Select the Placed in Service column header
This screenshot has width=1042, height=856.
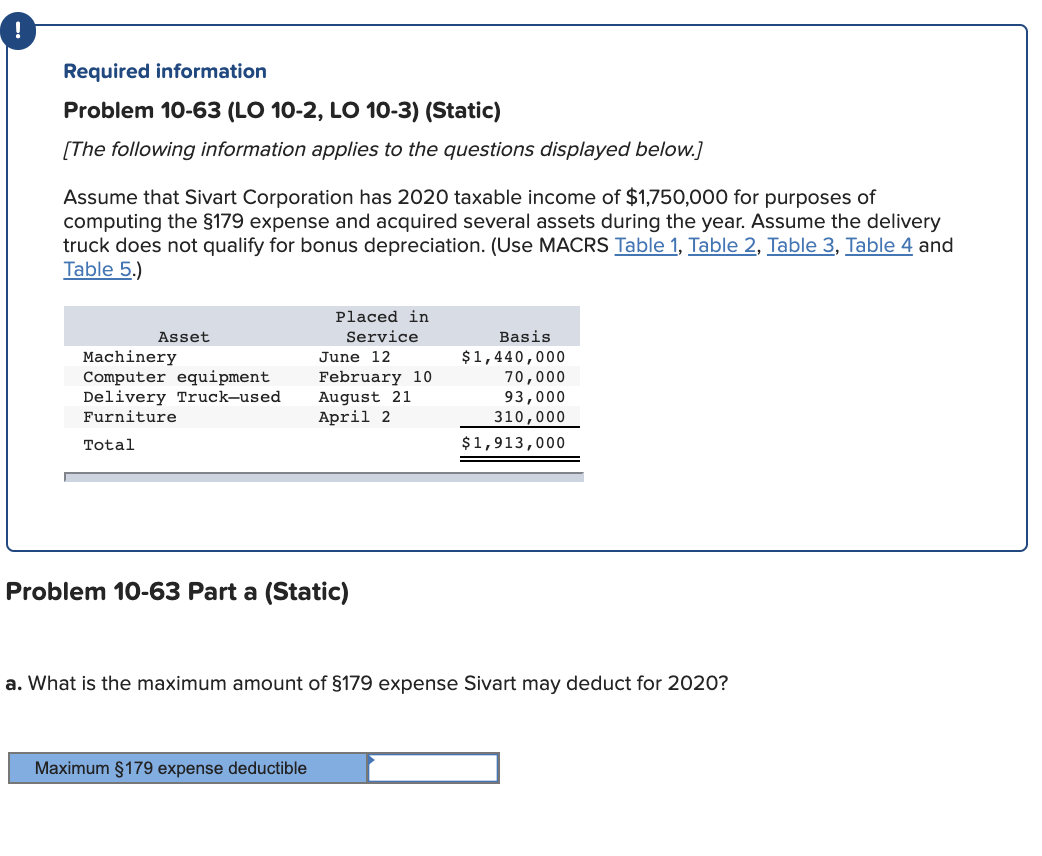382,326
